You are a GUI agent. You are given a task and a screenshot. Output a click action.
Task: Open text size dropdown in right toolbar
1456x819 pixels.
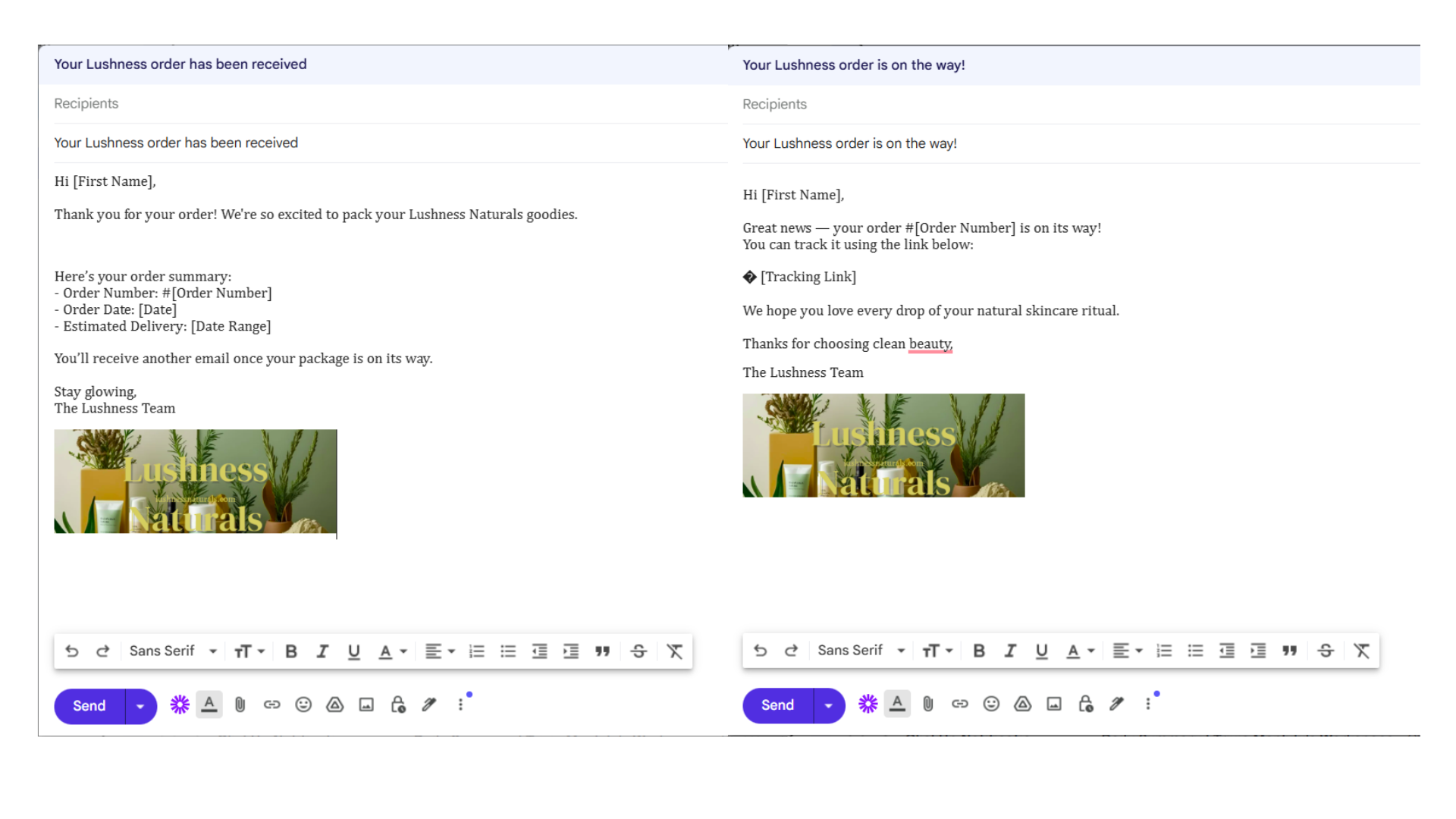click(937, 651)
